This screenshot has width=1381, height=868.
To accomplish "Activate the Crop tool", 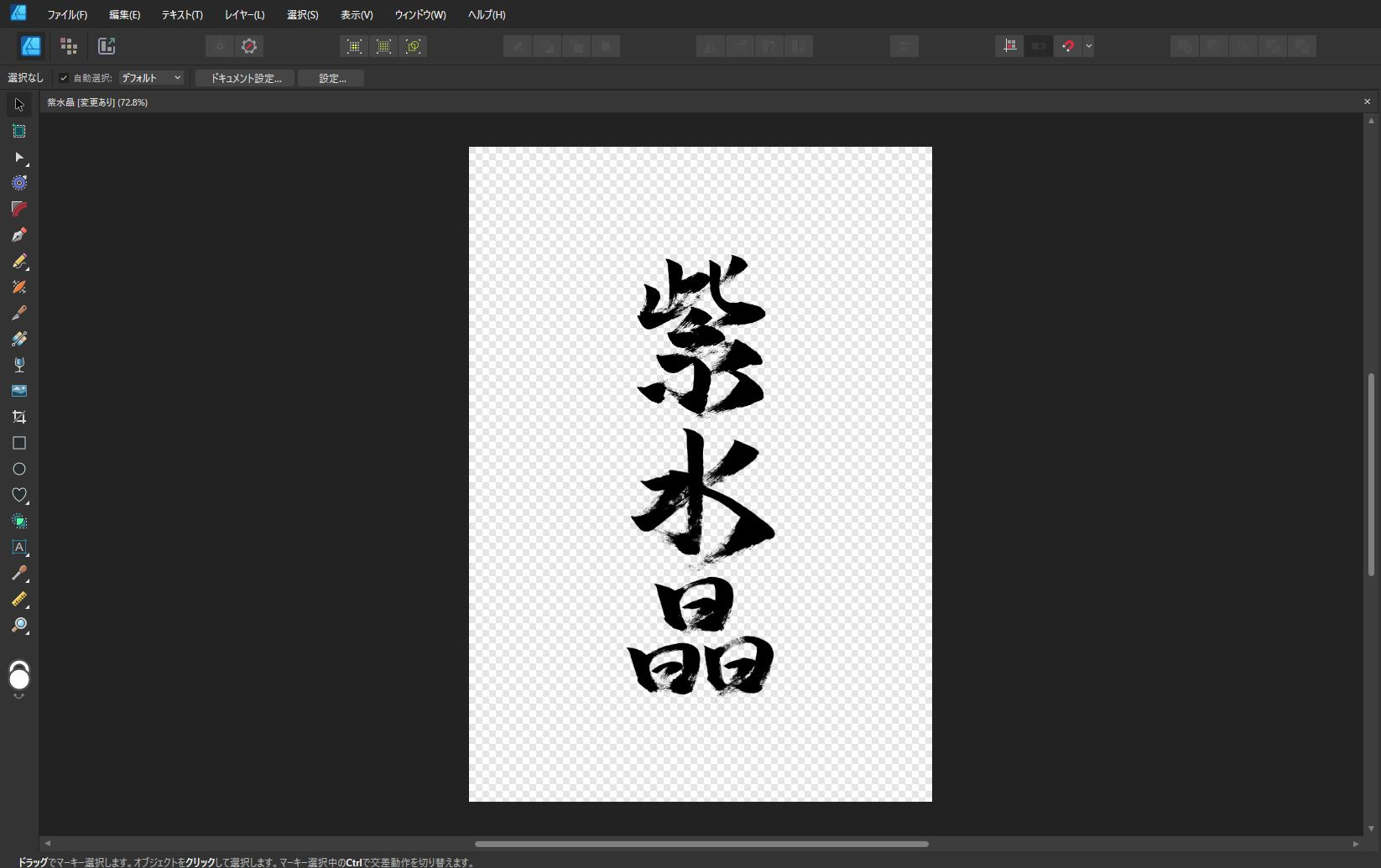I will 19,417.
